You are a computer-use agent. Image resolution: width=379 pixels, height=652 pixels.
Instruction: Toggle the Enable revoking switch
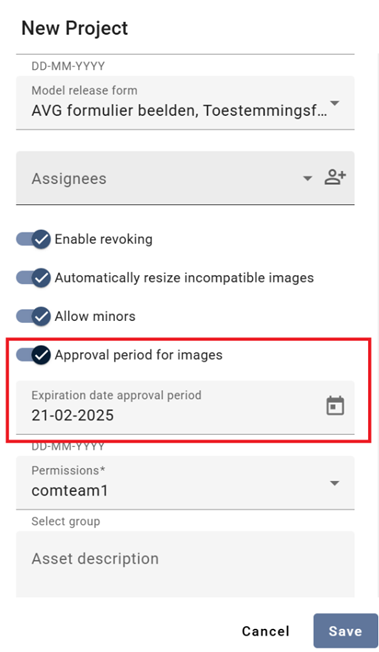pyautogui.click(x=33, y=239)
